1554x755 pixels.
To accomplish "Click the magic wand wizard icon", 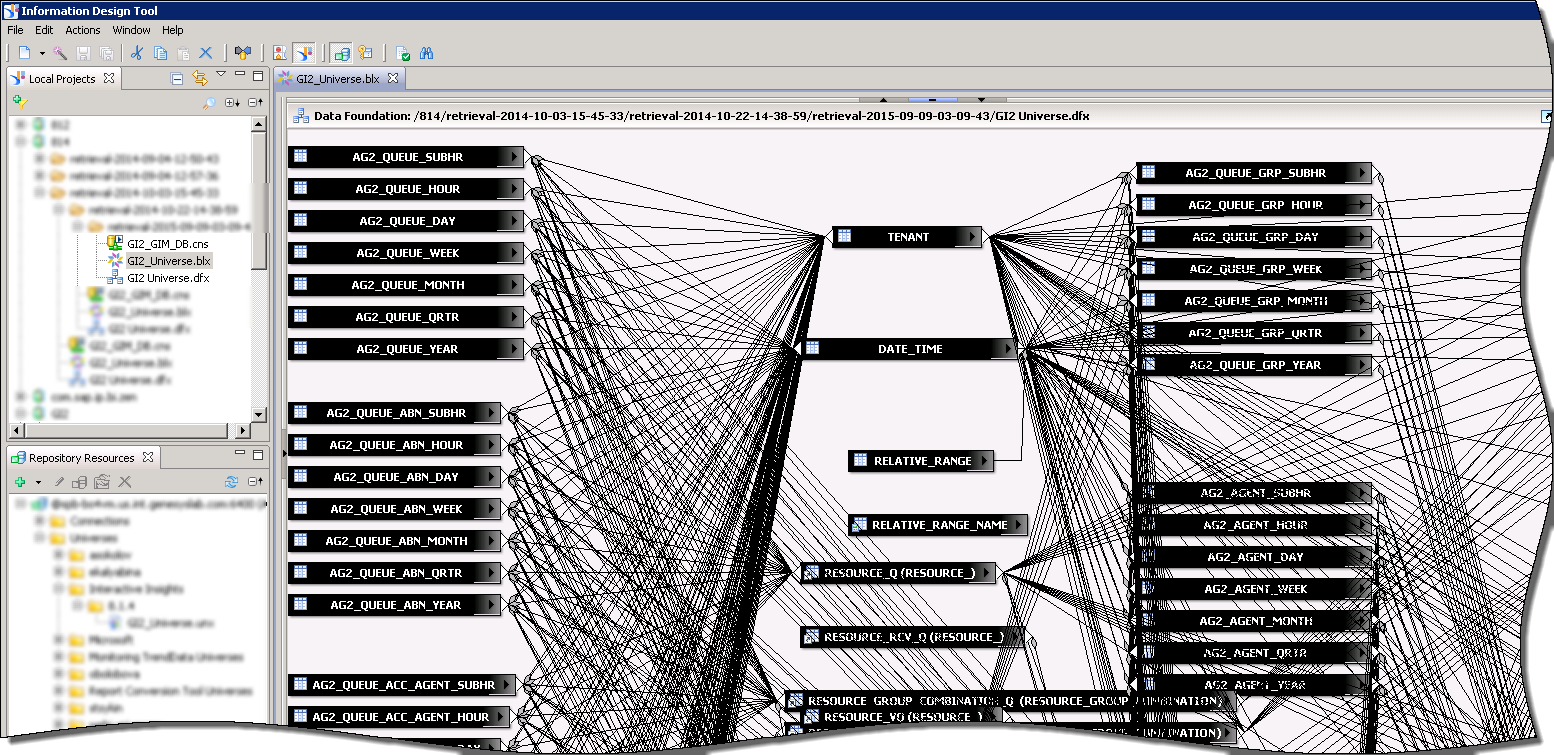I will coord(60,53).
